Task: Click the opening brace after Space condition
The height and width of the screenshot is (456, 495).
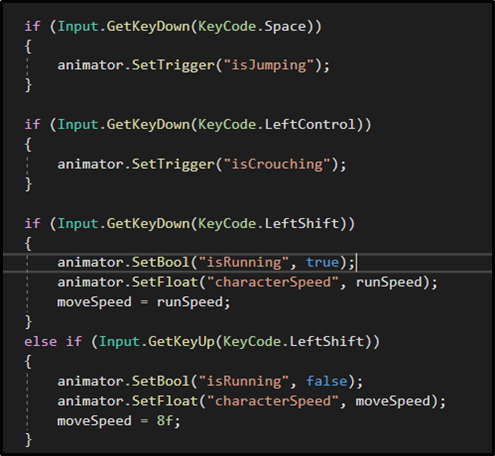Action: [x=28, y=46]
